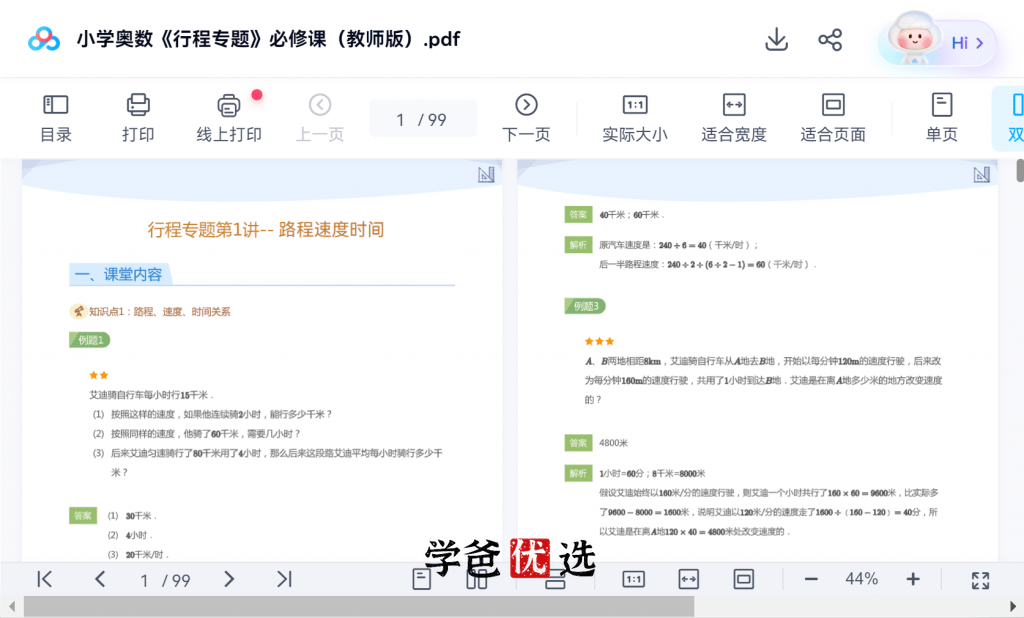This screenshot has height=618, width=1024.
Task: Select 适合页面 fit page in top toolbar
Action: (x=833, y=118)
